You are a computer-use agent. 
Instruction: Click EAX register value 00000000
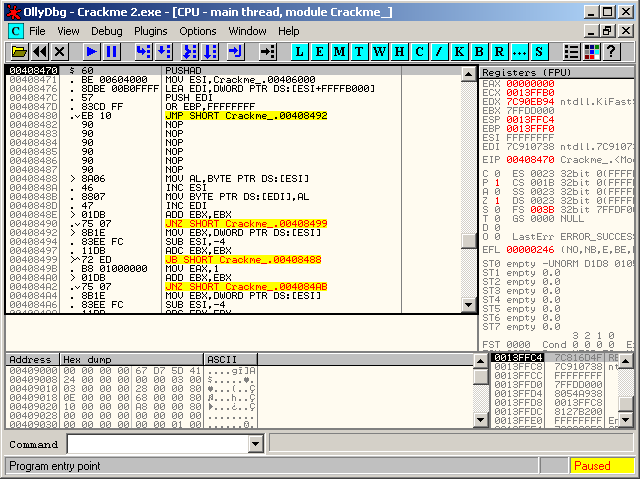click(x=530, y=84)
